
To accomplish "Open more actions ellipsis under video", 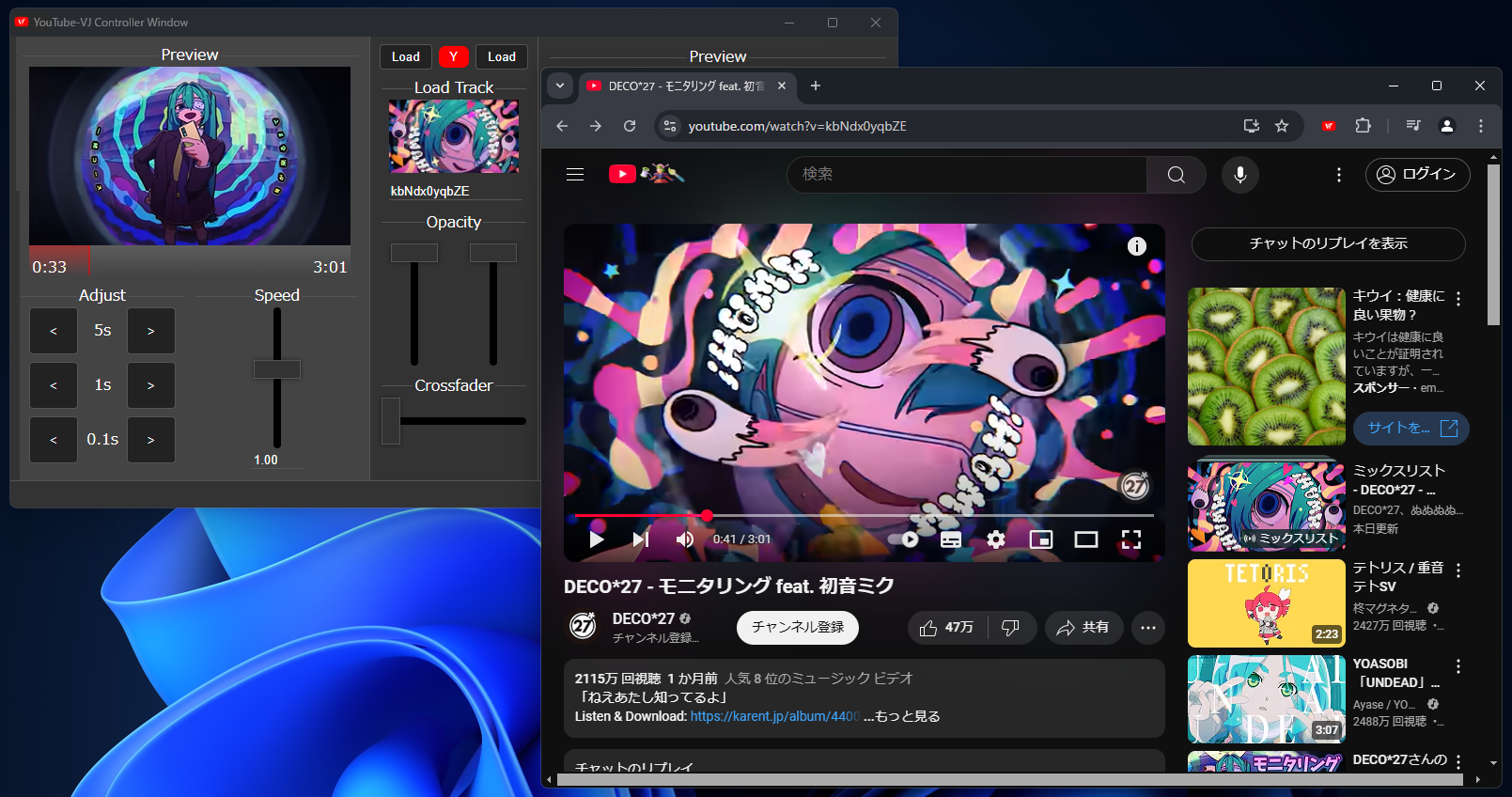I will (x=1148, y=628).
